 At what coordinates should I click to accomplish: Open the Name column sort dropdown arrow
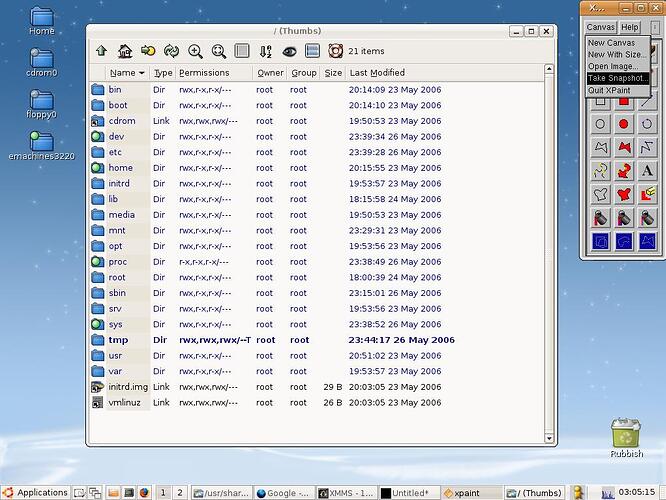pos(142,73)
